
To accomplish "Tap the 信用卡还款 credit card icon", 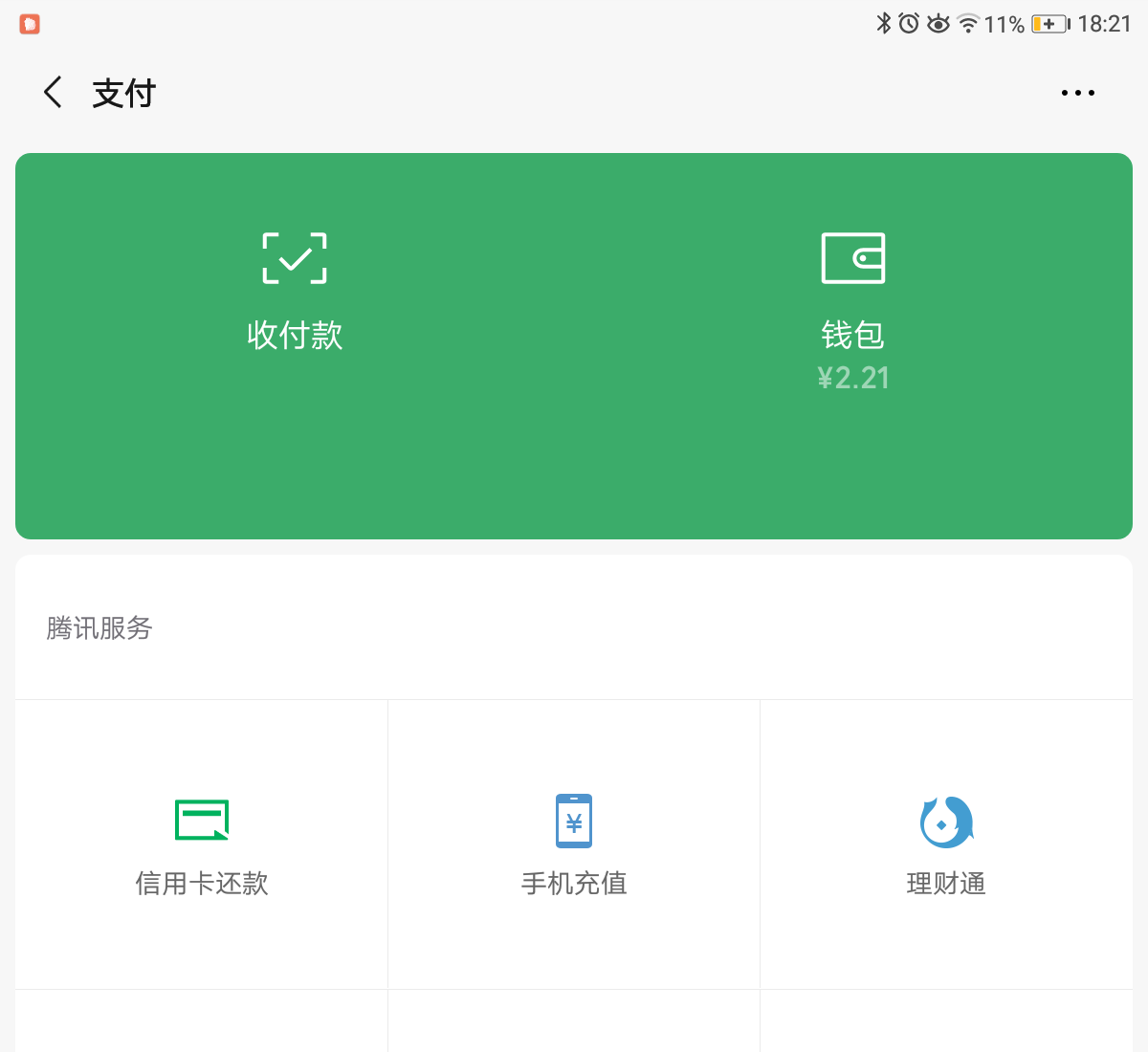I will [202, 820].
